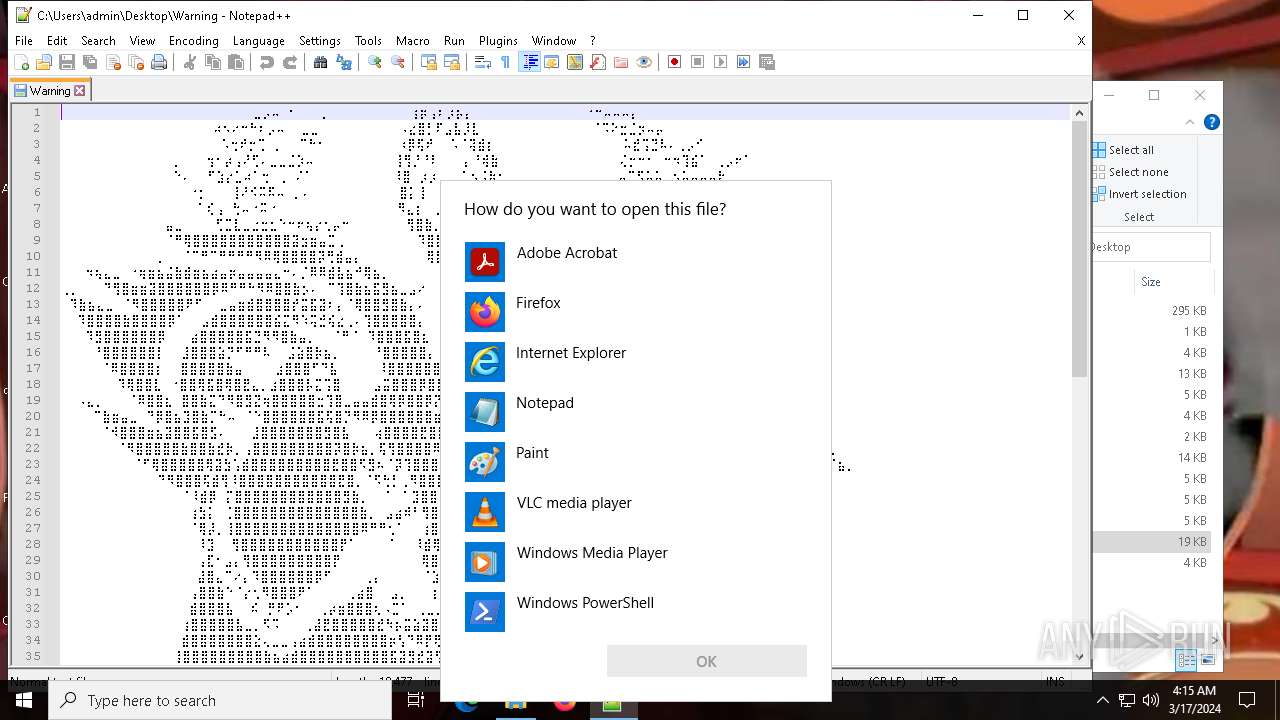1280x720 pixels.
Task: Toggle the Monitoring eye toolbar icon
Action: point(644,62)
